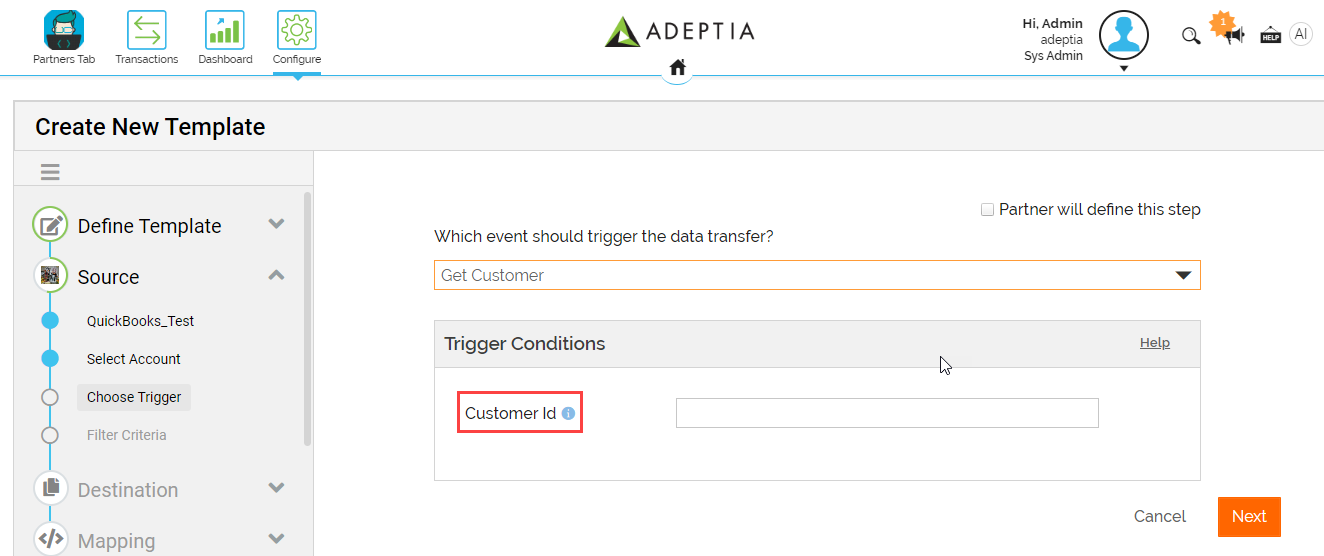
Task: Click the Customer Id info icon
Action: 568,413
